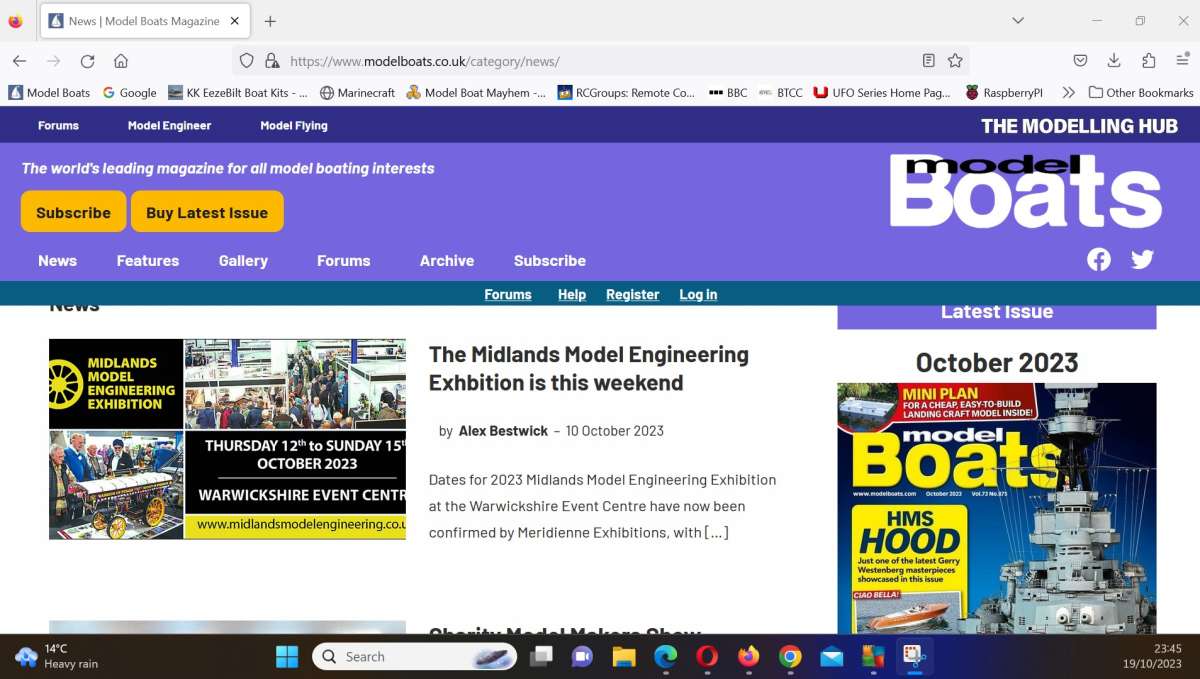Show more bookmarks chevron
The image size is (1200, 679).
pos(1068,92)
